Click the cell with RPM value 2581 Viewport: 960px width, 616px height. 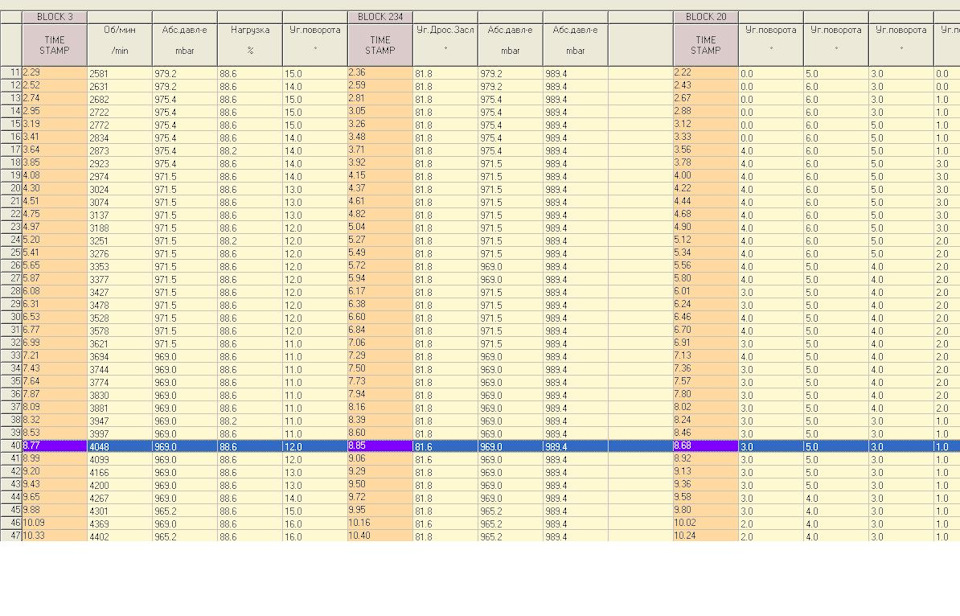120,73
